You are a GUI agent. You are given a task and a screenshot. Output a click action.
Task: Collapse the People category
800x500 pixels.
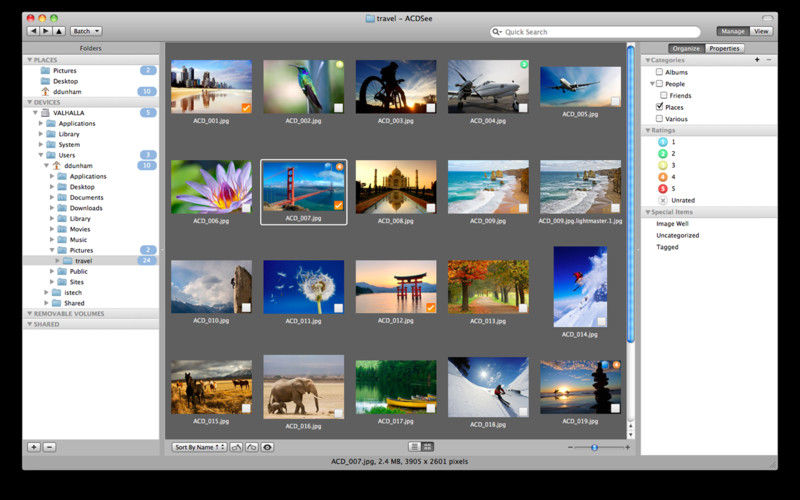click(x=652, y=83)
